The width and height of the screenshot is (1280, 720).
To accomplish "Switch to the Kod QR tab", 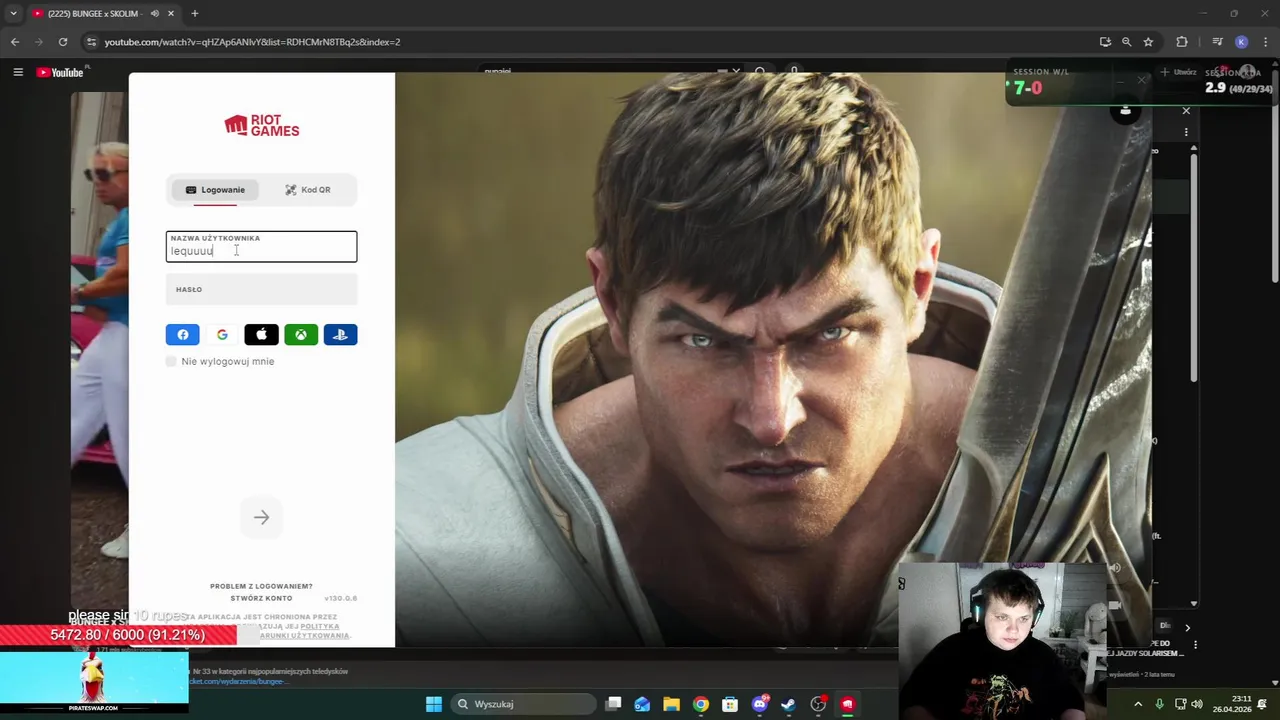I will point(307,190).
